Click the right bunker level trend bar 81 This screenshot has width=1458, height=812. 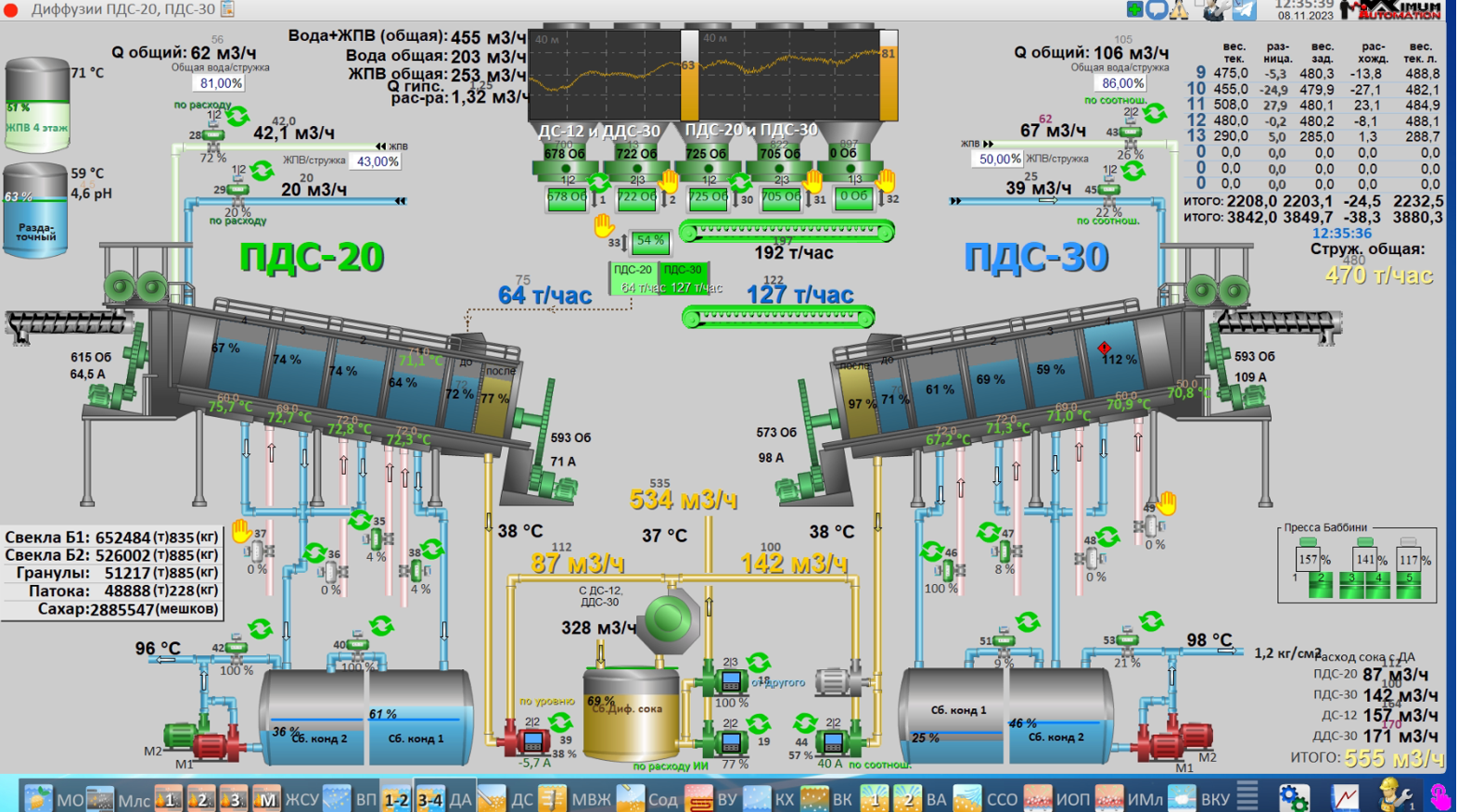click(x=889, y=74)
